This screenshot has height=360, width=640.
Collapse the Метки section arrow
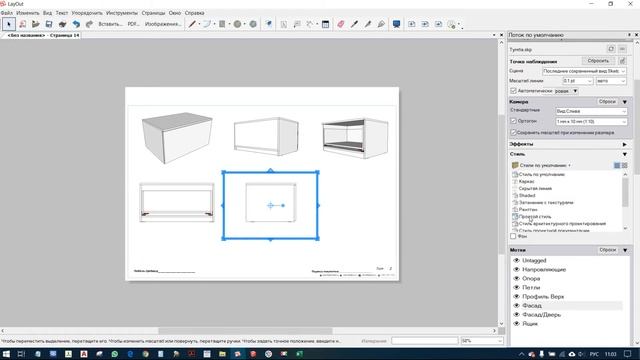[625, 250]
